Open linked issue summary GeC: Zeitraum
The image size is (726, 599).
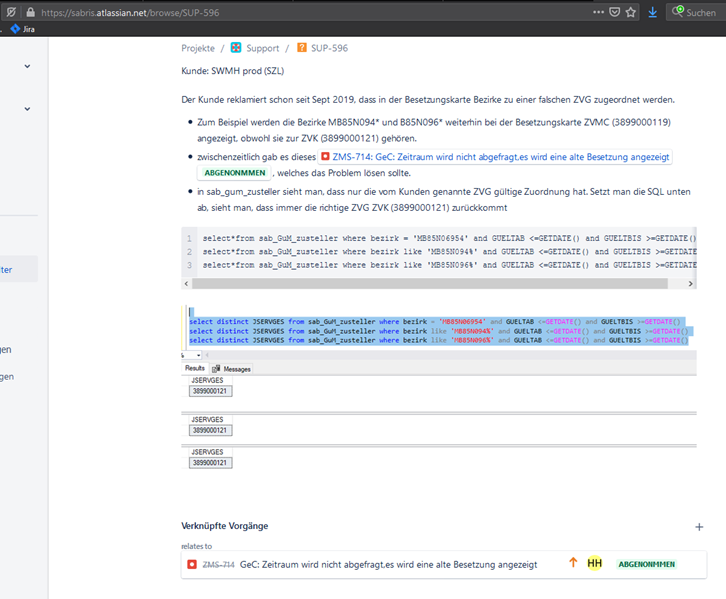coord(388,565)
